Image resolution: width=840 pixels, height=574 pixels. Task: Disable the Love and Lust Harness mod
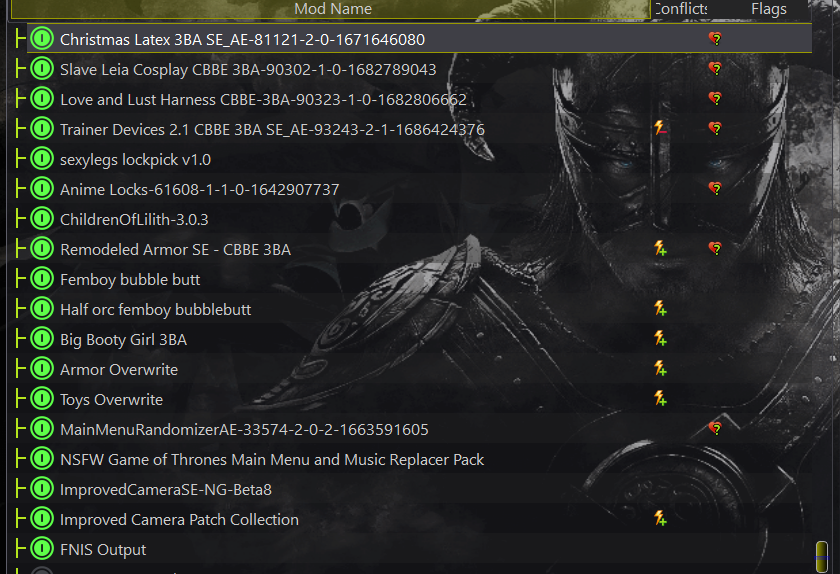[x=42, y=99]
